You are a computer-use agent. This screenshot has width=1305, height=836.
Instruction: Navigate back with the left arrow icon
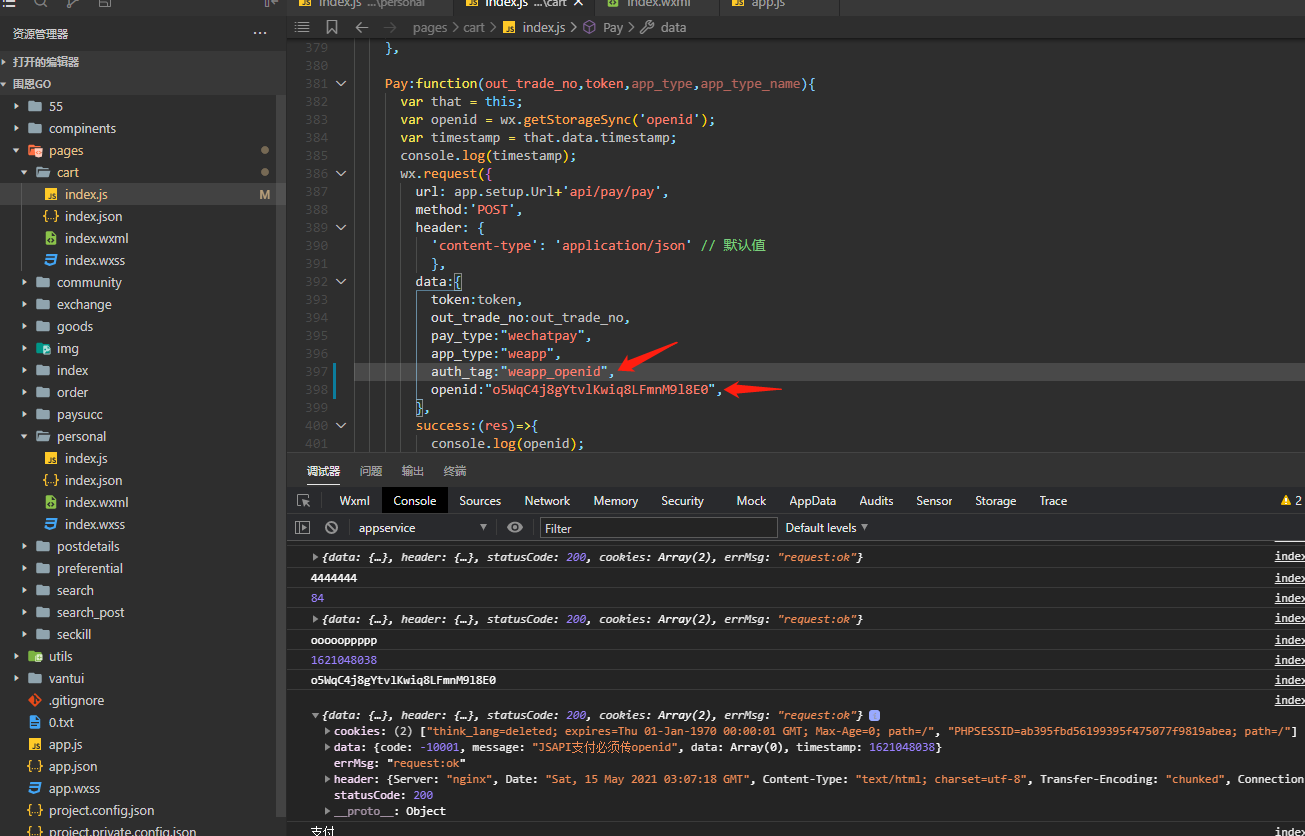click(361, 27)
